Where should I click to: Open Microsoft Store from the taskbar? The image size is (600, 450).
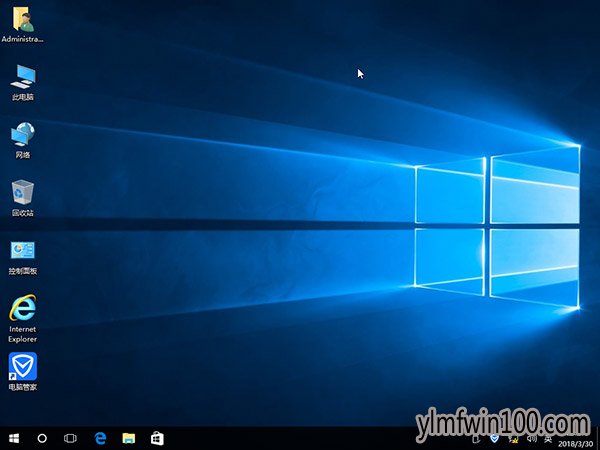(x=157, y=438)
